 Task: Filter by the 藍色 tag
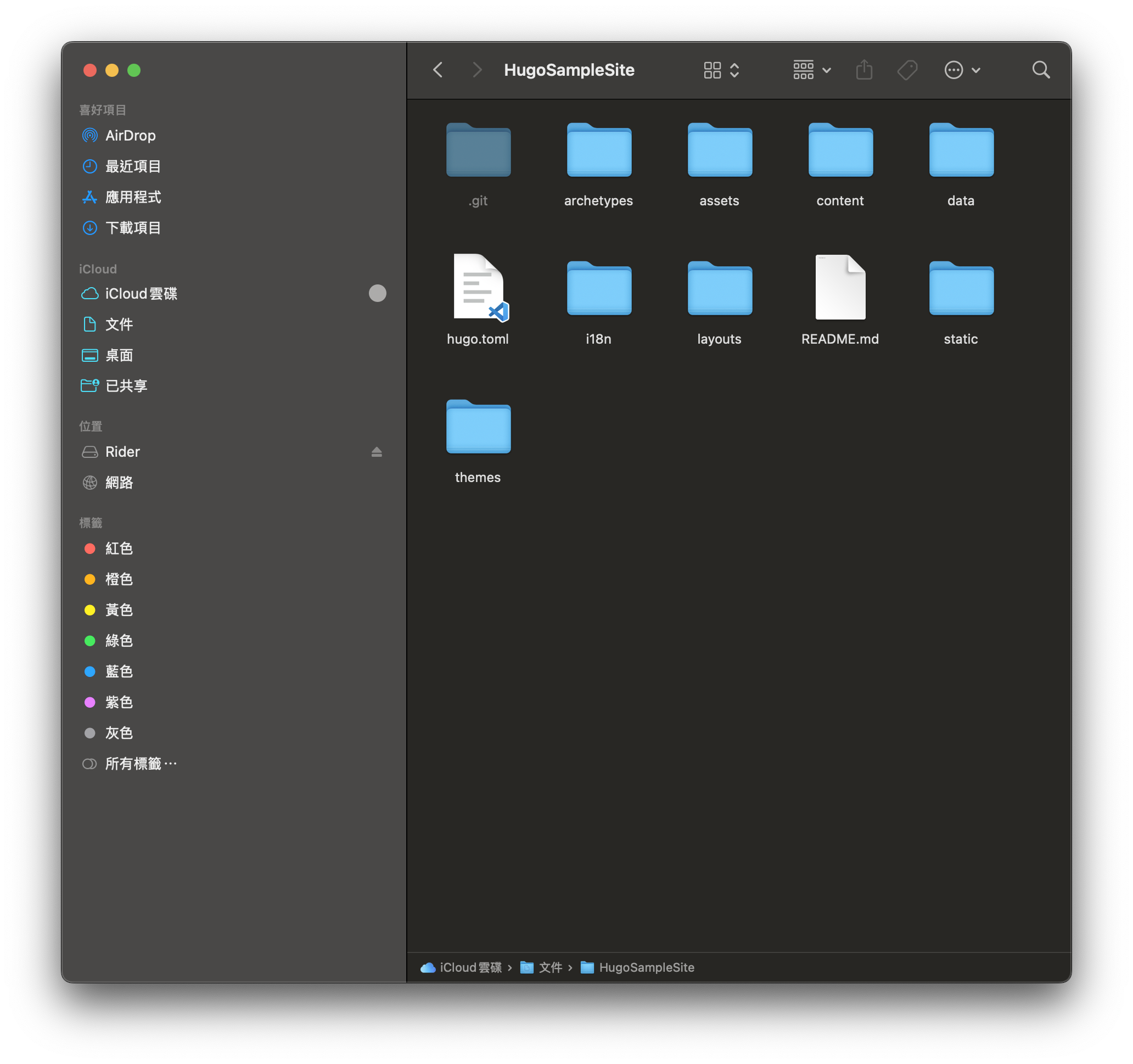coord(234,671)
